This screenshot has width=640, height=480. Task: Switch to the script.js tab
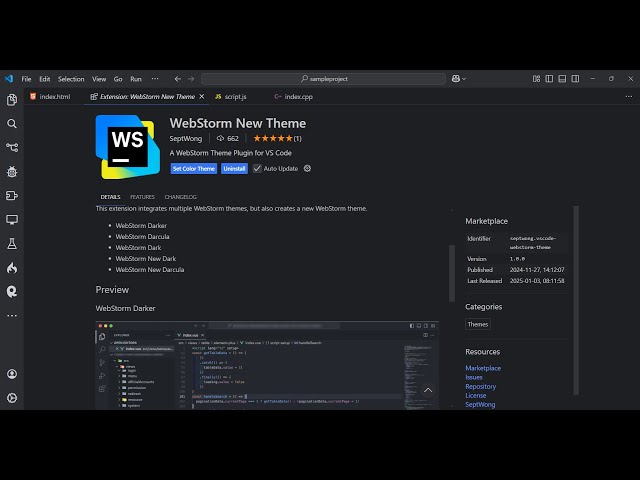coord(236,96)
